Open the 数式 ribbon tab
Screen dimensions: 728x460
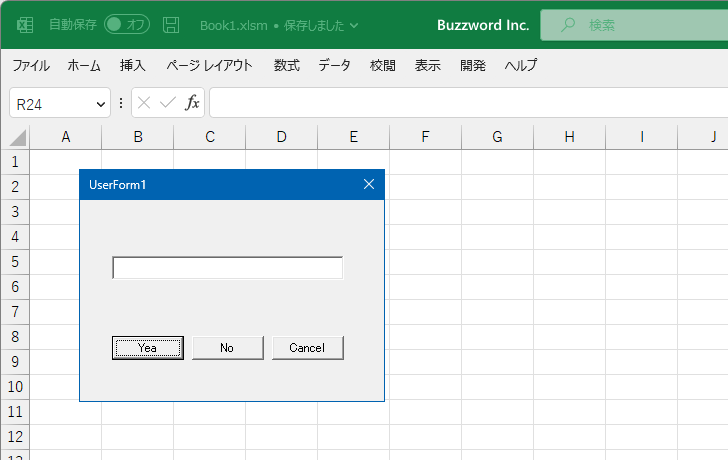tap(287, 66)
